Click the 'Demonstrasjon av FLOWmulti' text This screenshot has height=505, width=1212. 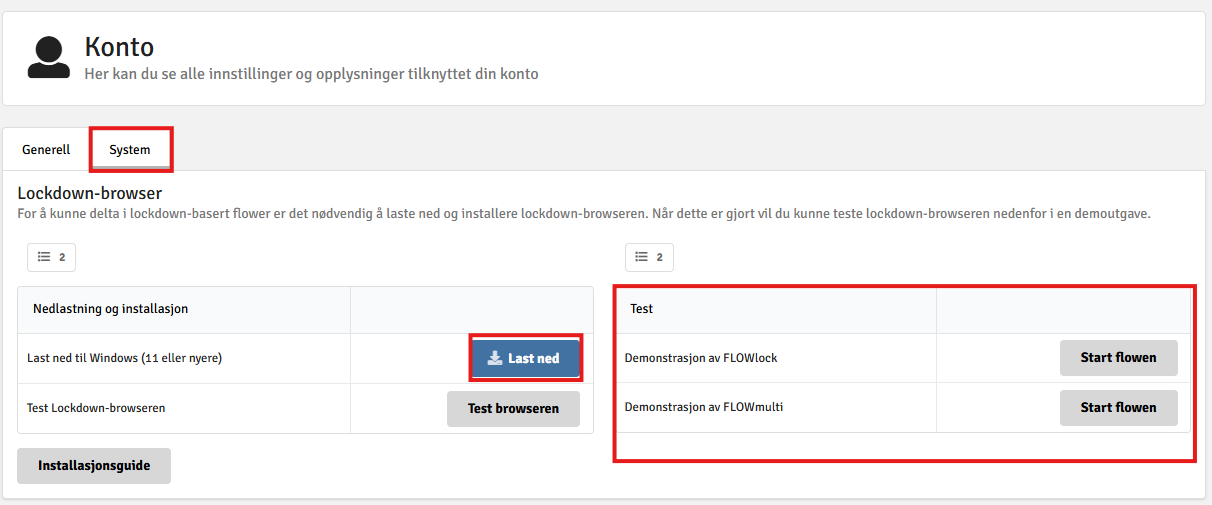[x=704, y=407]
